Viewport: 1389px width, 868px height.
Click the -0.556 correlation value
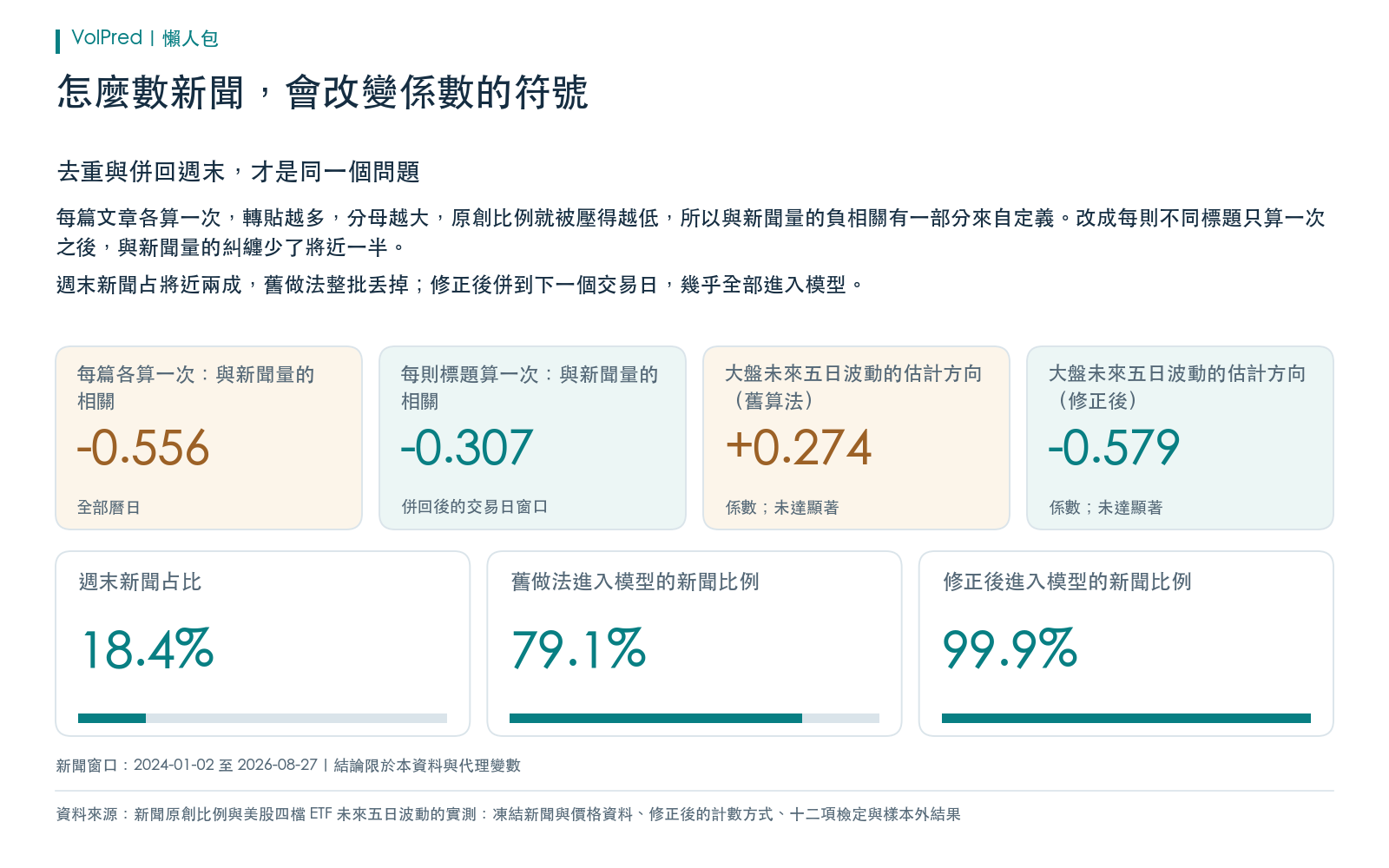143,448
